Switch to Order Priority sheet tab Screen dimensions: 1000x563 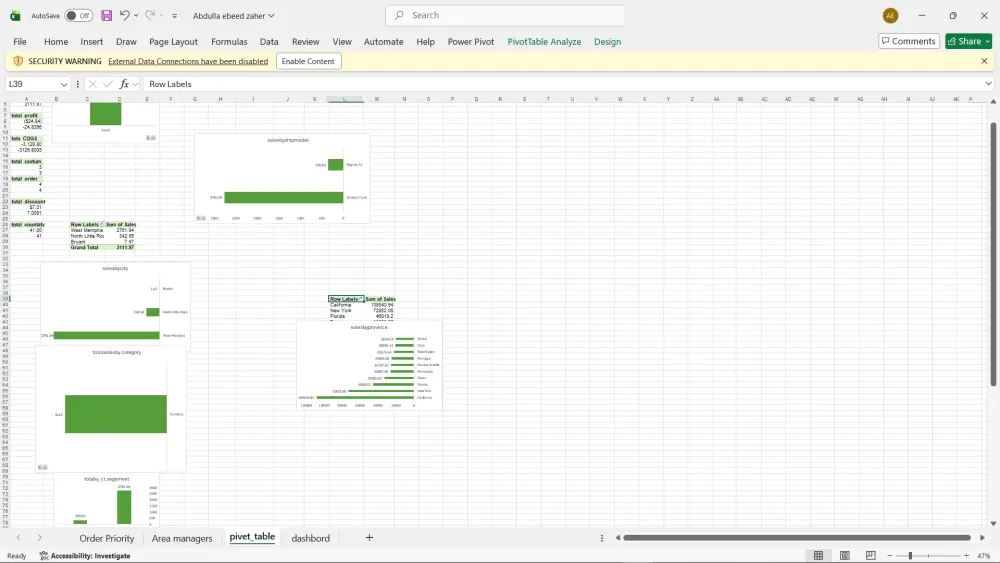[107, 538]
